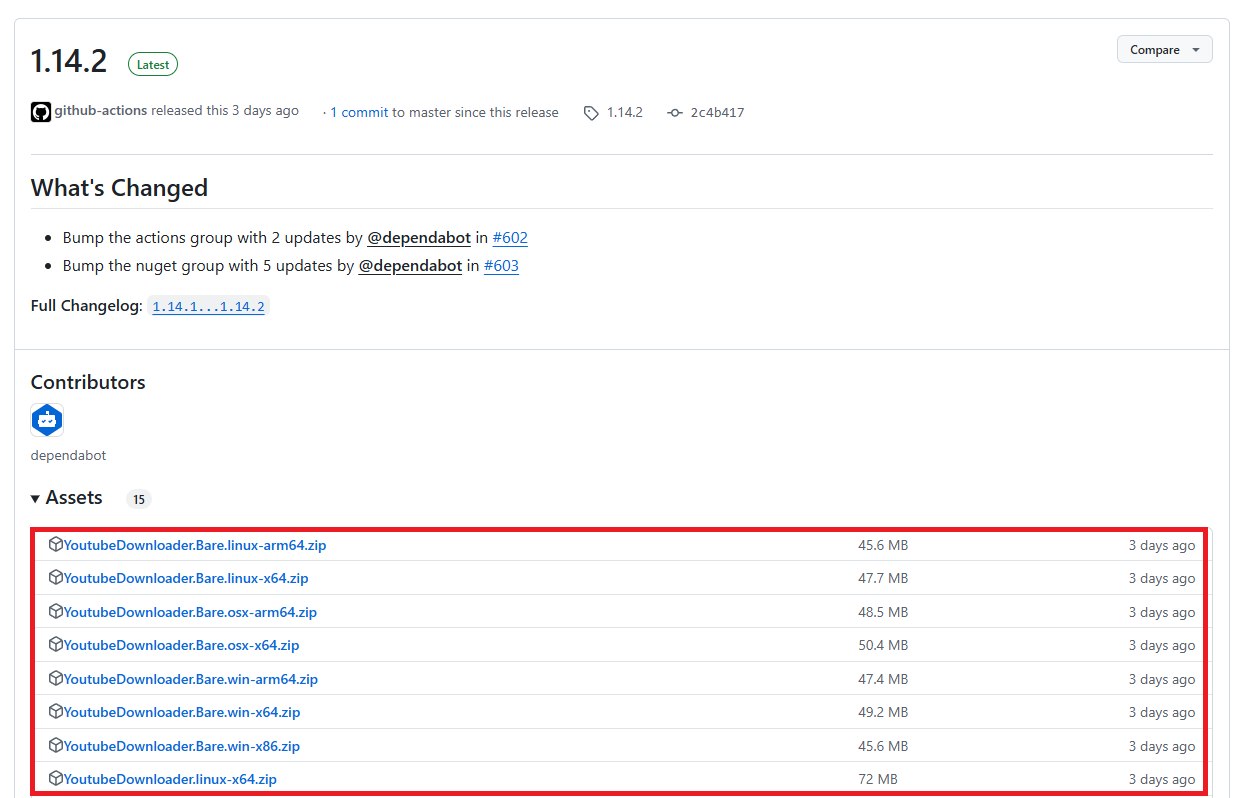Open the @dependabot mention for #602
The width and height of the screenshot is (1233, 798).
click(x=419, y=238)
